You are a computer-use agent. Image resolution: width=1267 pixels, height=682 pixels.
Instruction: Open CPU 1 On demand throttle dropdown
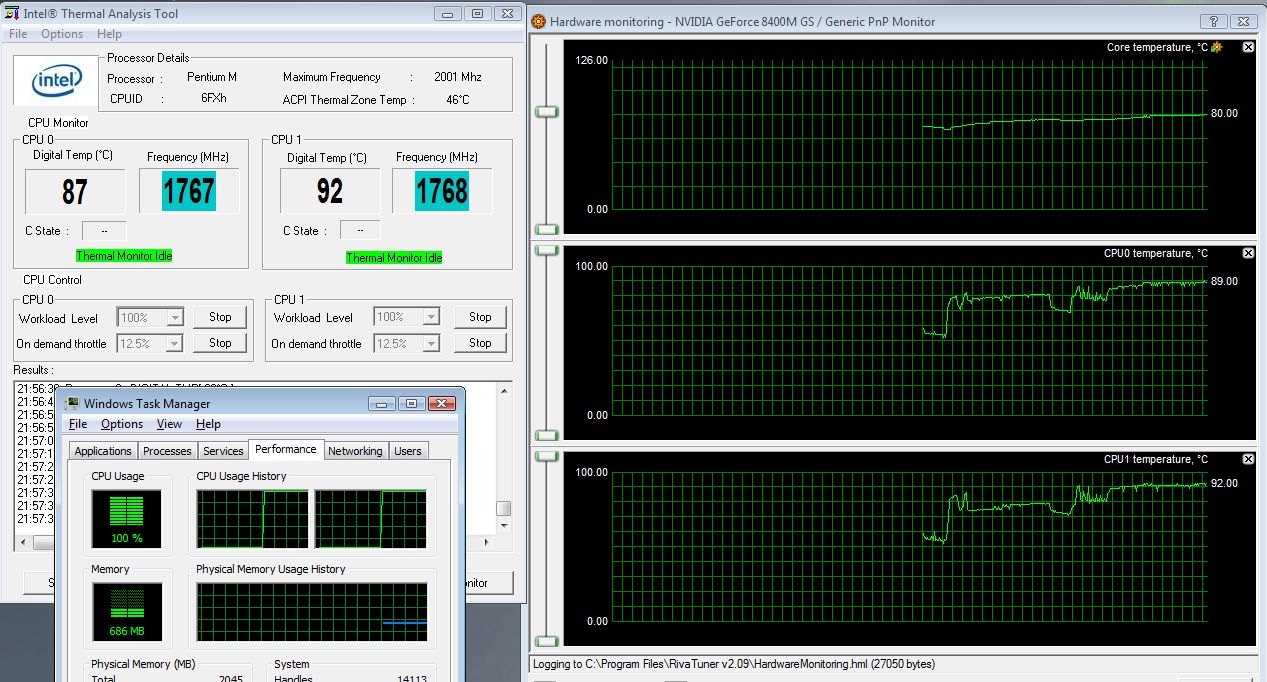click(431, 343)
